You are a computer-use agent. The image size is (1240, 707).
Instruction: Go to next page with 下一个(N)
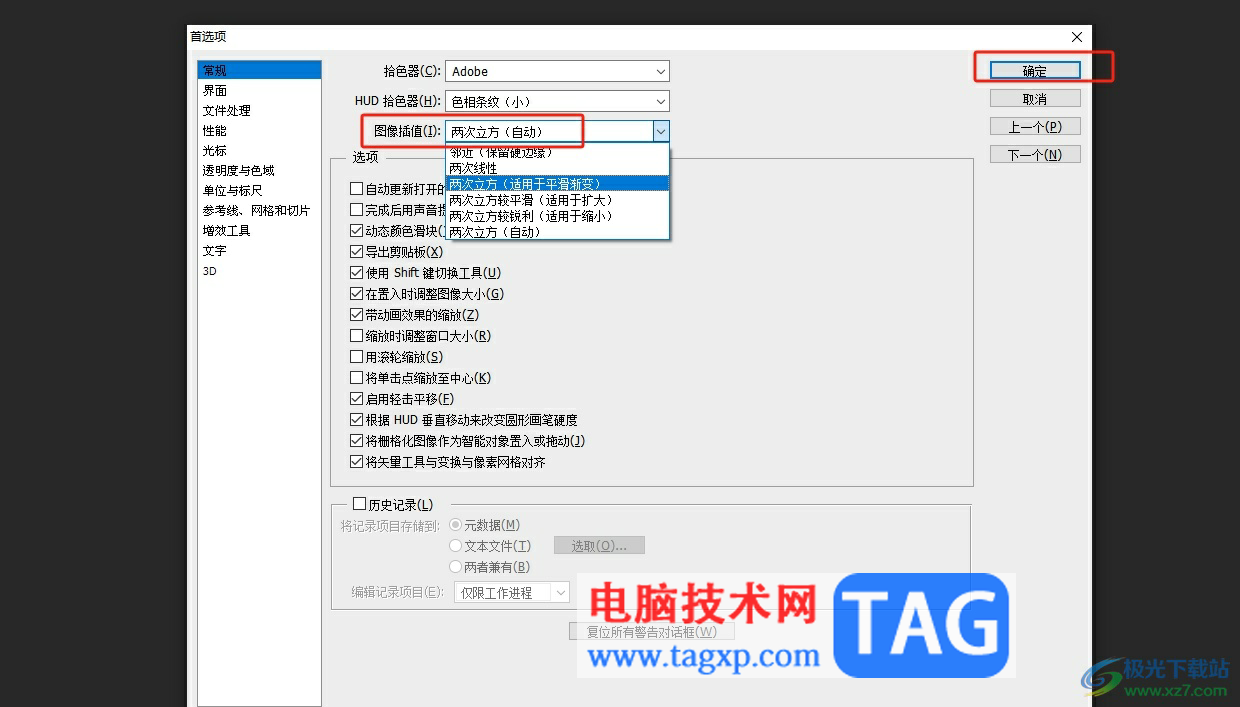[x=1035, y=155]
